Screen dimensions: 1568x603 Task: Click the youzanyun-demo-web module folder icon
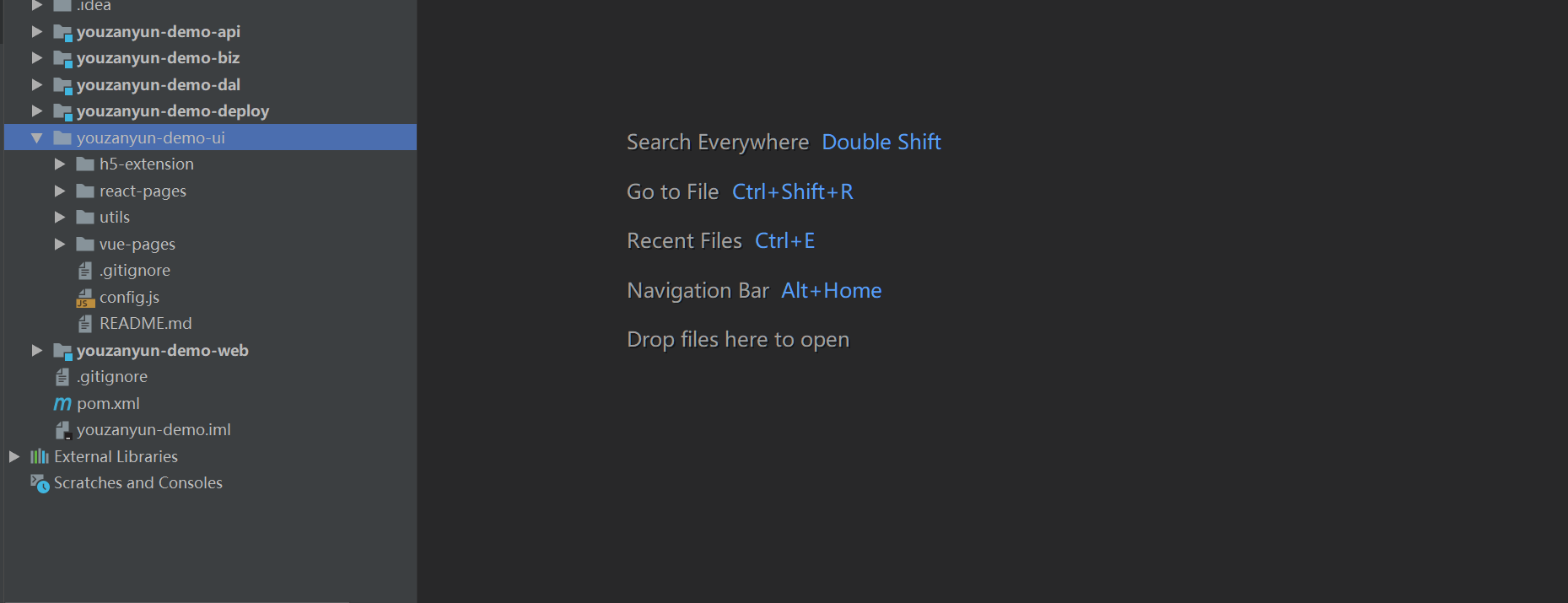62,352
